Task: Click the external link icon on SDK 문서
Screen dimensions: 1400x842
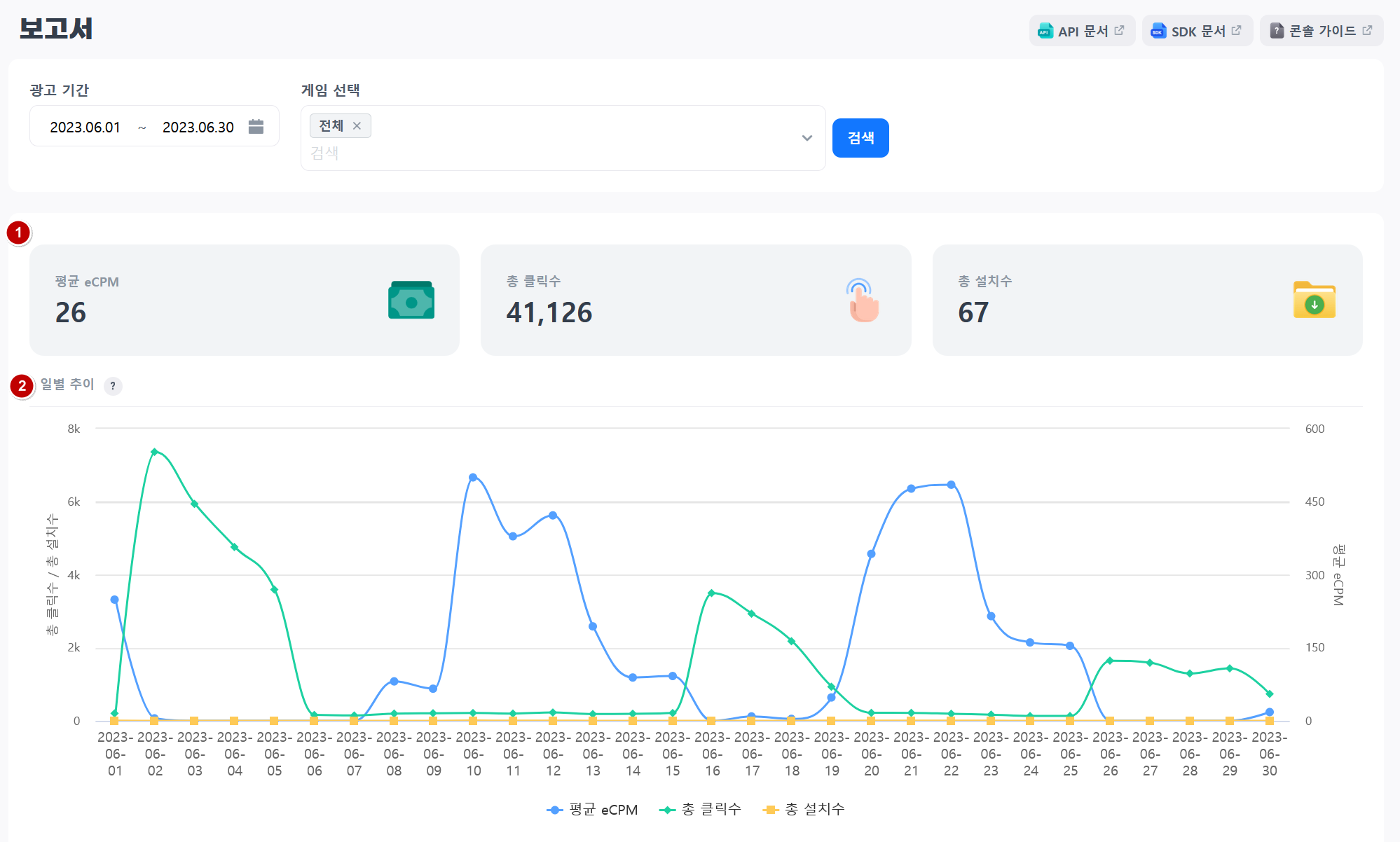Action: tap(1236, 30)
